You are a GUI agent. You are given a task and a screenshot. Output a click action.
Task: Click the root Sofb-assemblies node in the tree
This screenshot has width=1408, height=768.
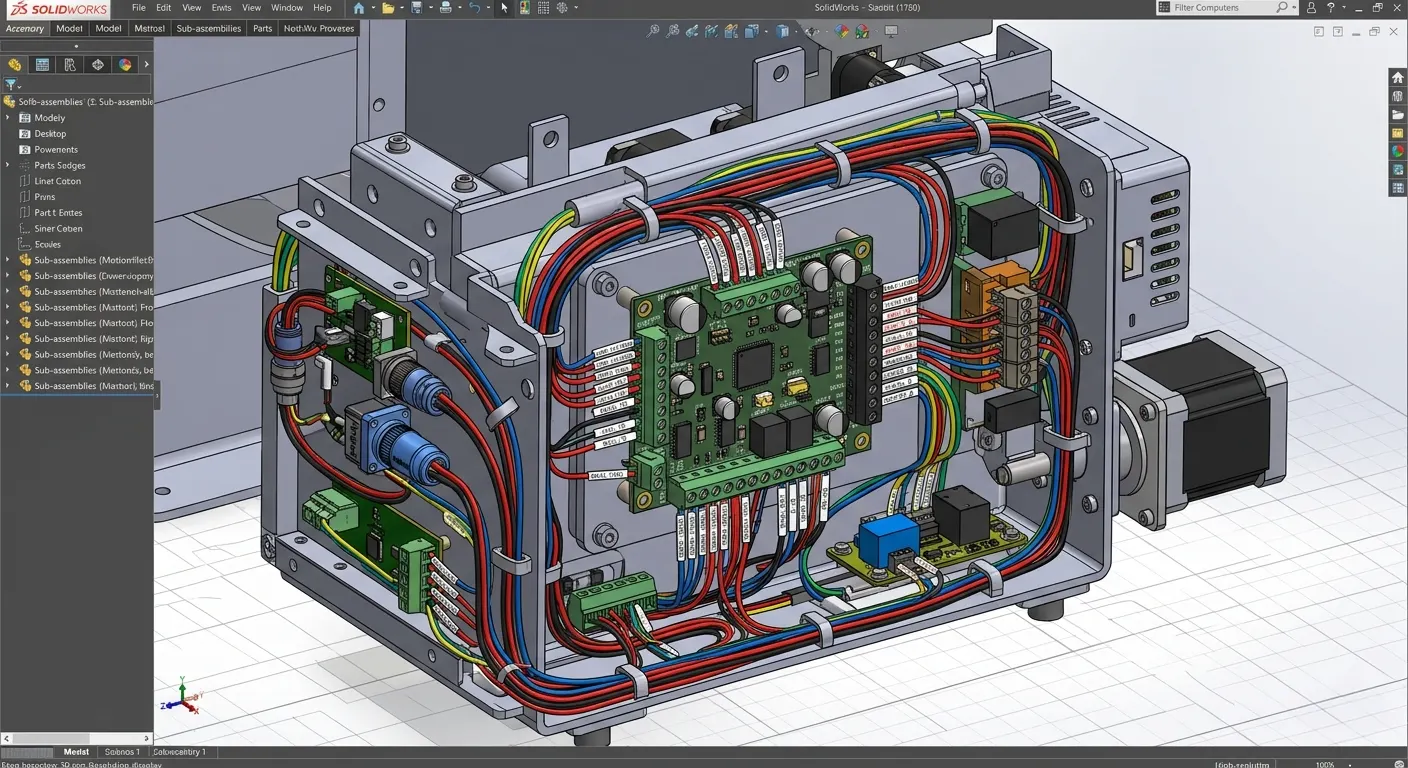click(78, 102)
